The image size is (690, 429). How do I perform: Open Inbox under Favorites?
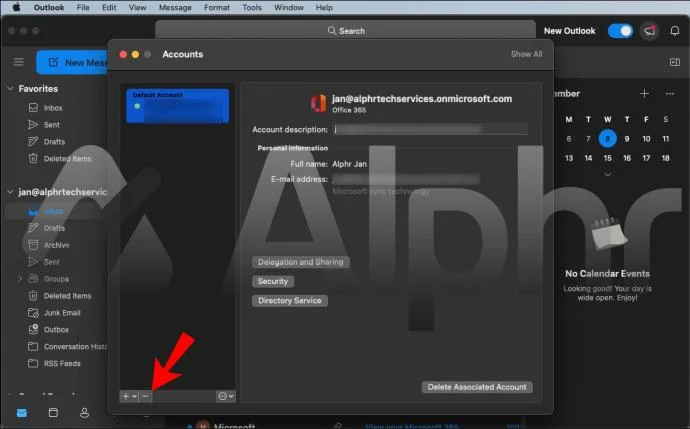point(53,108)
